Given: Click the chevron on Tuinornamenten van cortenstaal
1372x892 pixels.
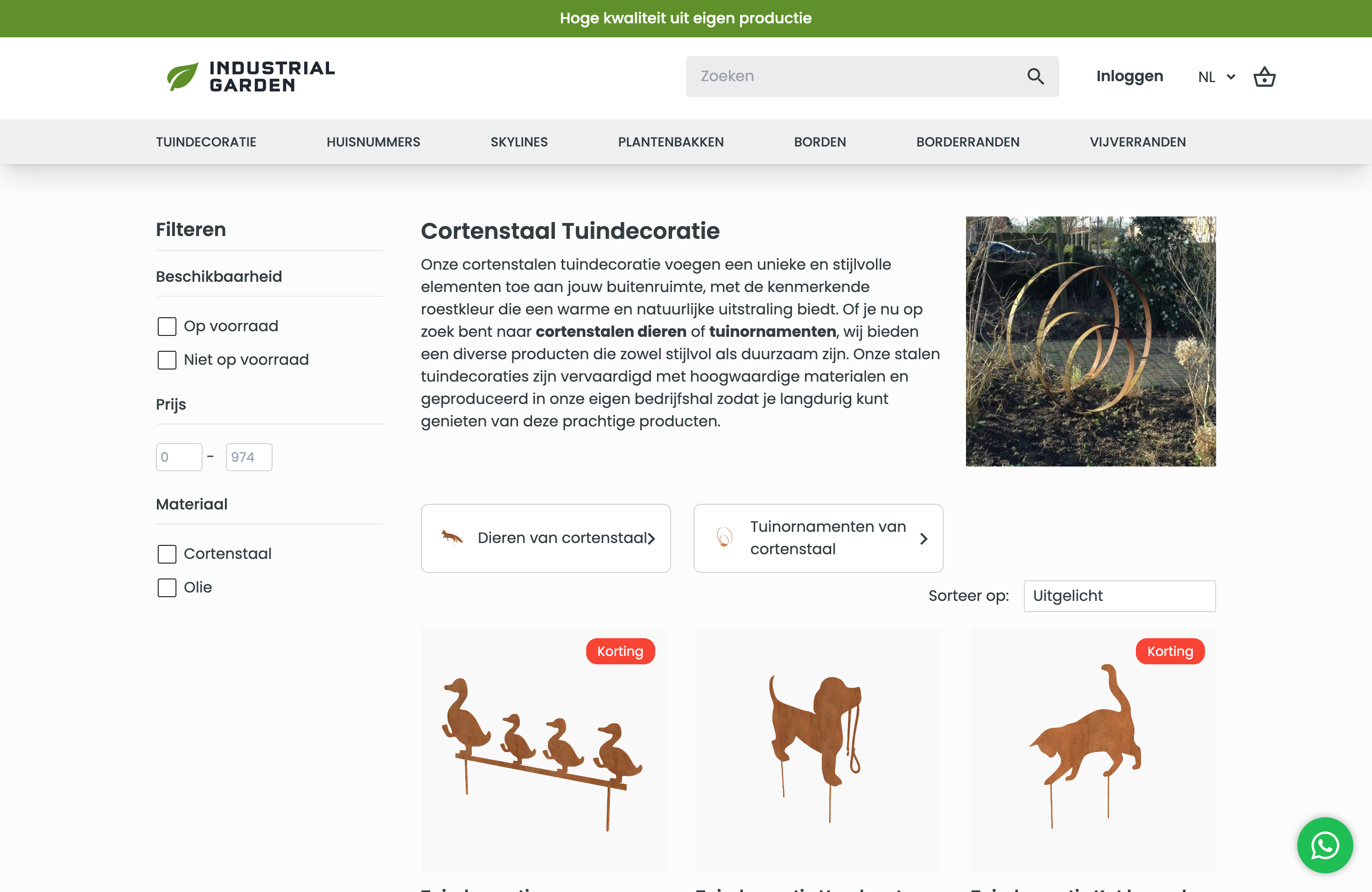Looking at the screenshot, I should pos(924,538).
